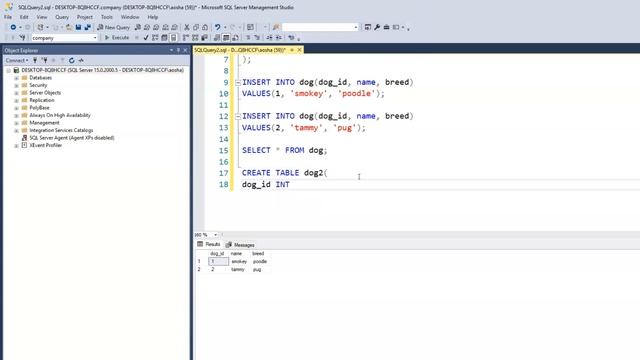
Task: Expand the Replication node
Action: point(16,100)
